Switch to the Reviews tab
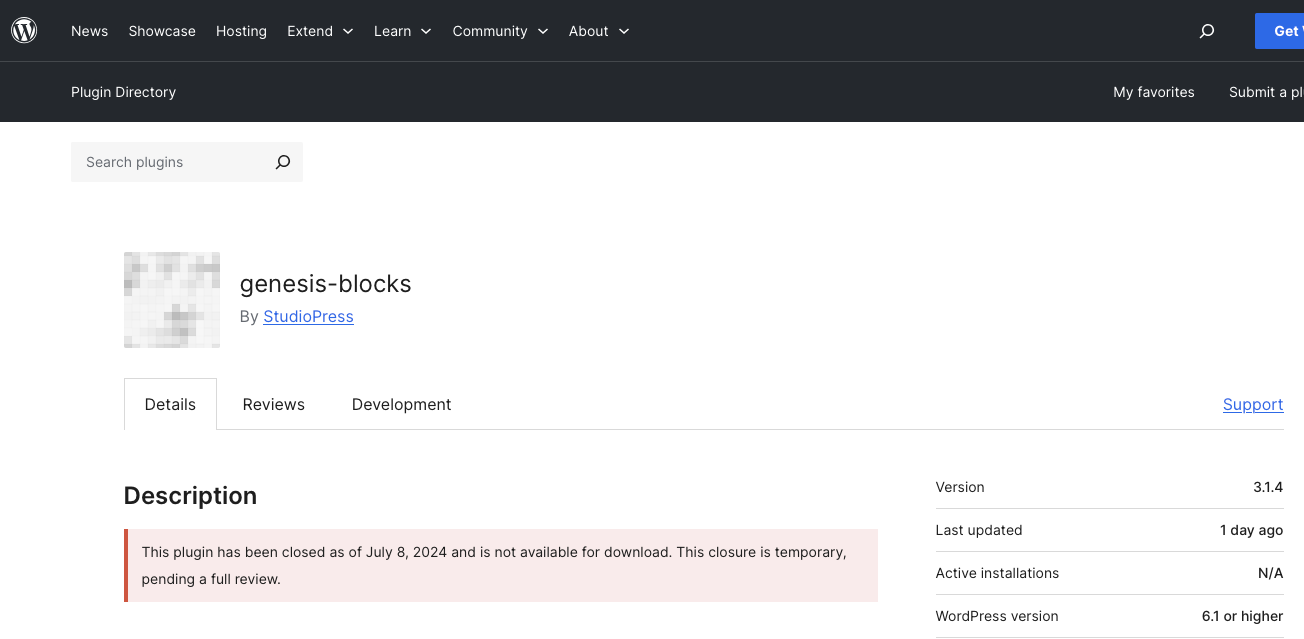 (x=273, y=404)
